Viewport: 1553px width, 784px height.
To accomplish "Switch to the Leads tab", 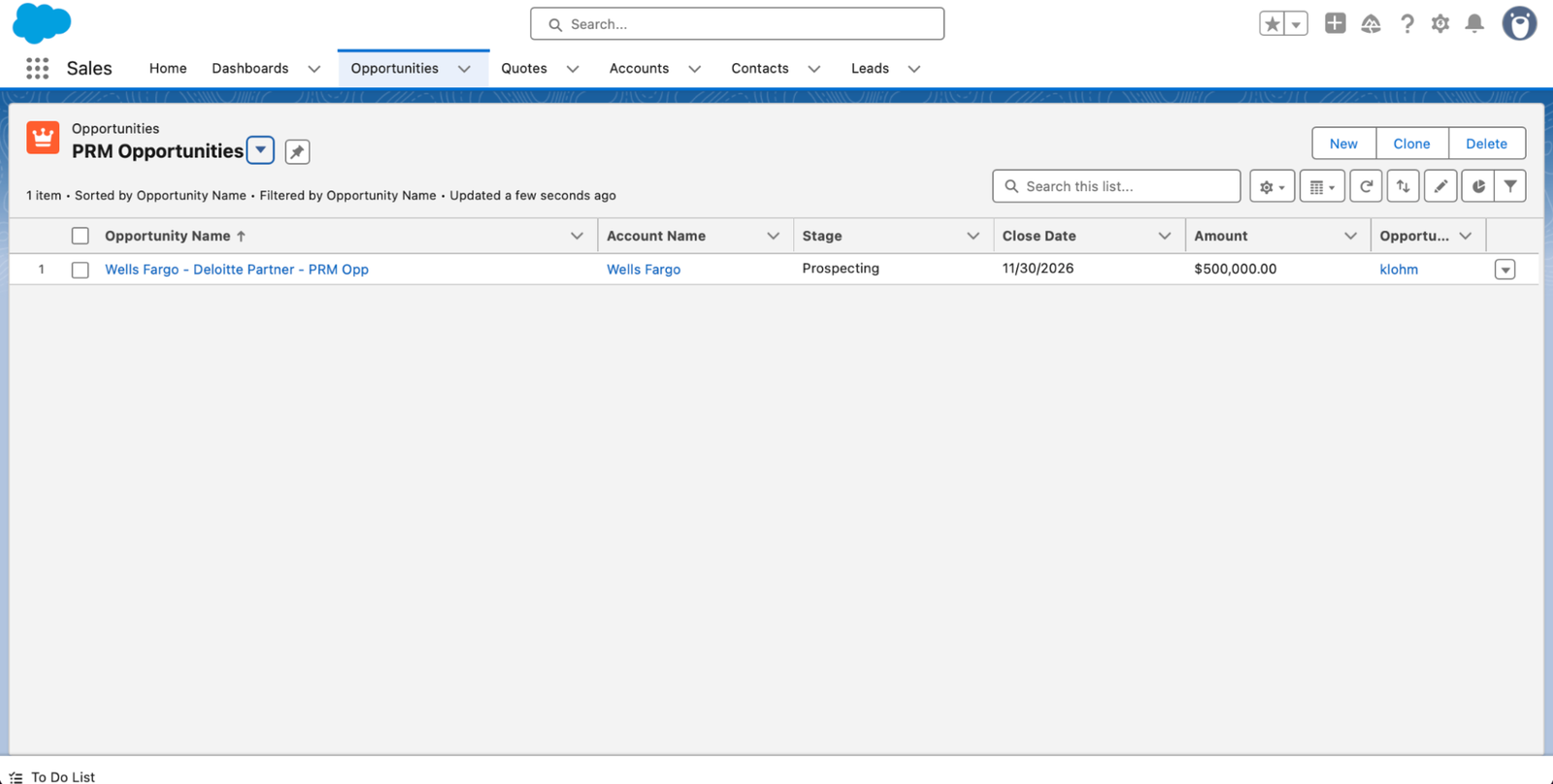I will 870,68.
